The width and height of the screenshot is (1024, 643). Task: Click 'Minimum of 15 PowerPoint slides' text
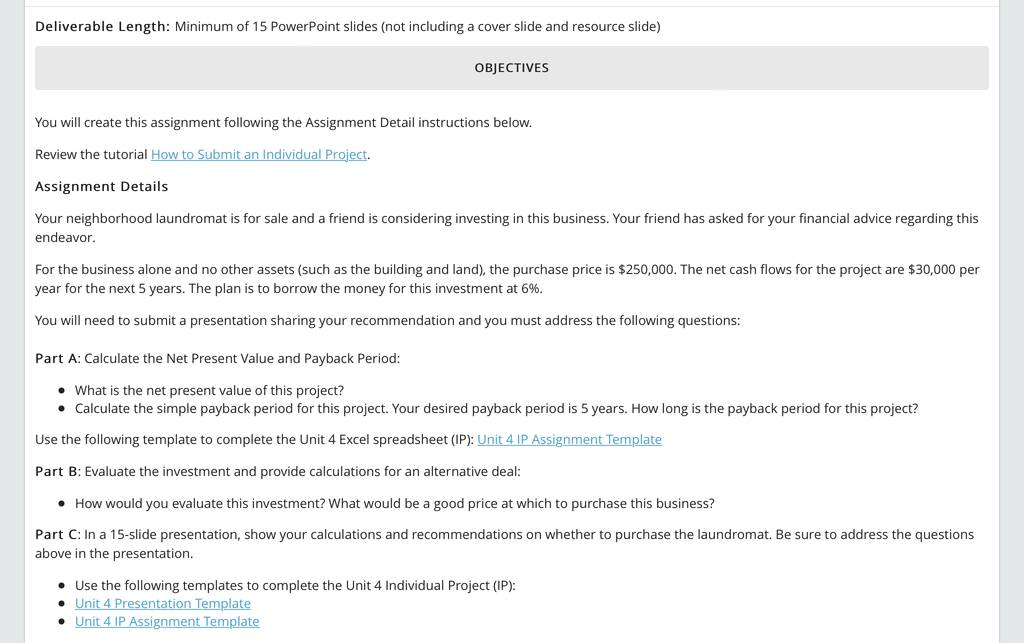[x=276, y=27]
